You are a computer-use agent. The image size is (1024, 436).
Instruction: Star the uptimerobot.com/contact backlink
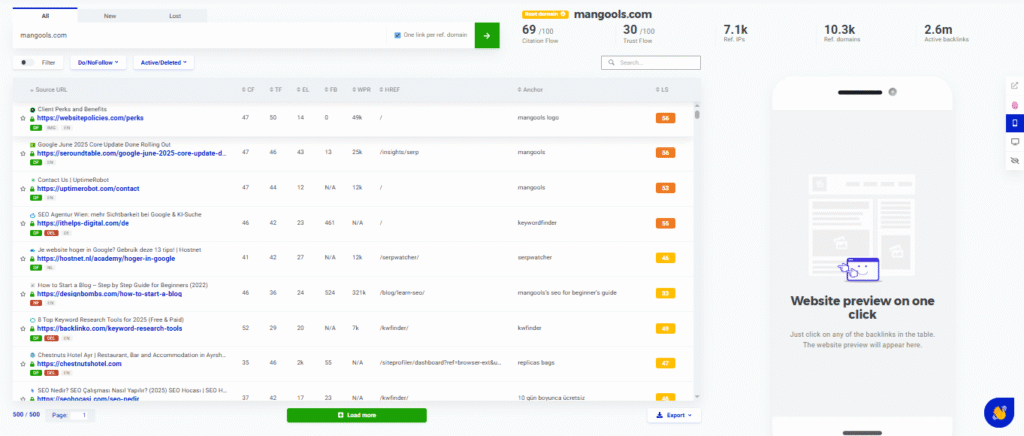coord(23,189)
